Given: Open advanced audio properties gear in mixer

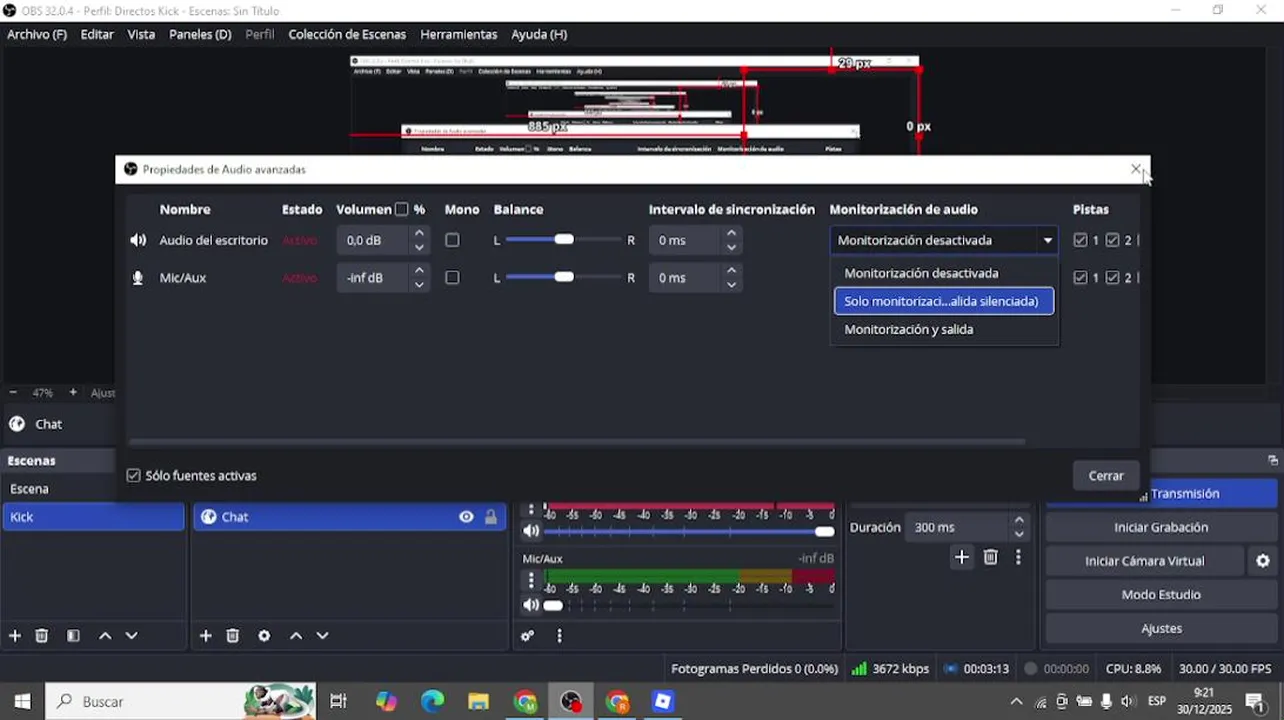Looking at the screenshot, I should pos(528,636).
